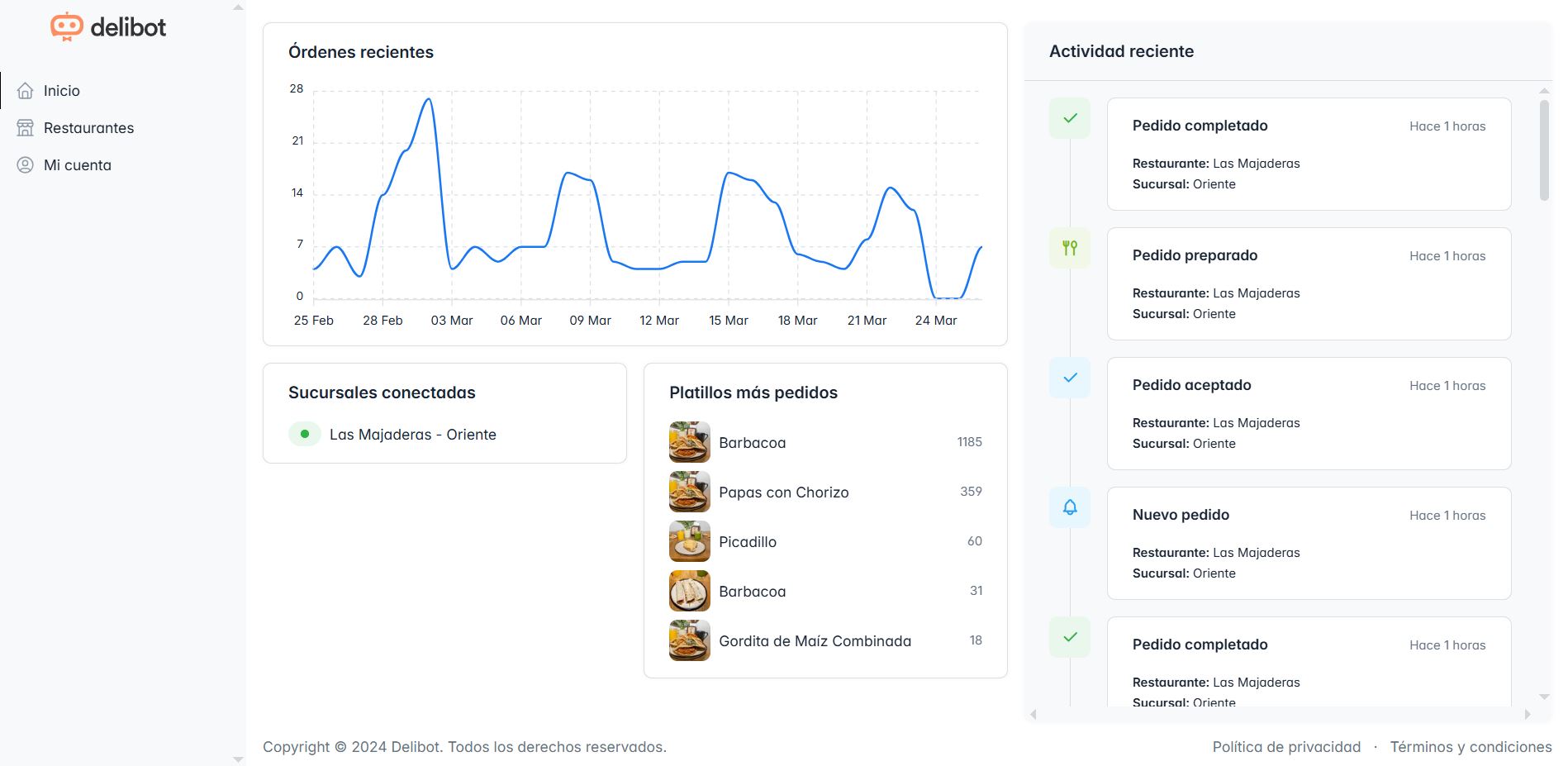The height and width of the screenshot is (766, 1568).
Task: Click the Delibot robot logo icon
Action: (x=67, y=26)
